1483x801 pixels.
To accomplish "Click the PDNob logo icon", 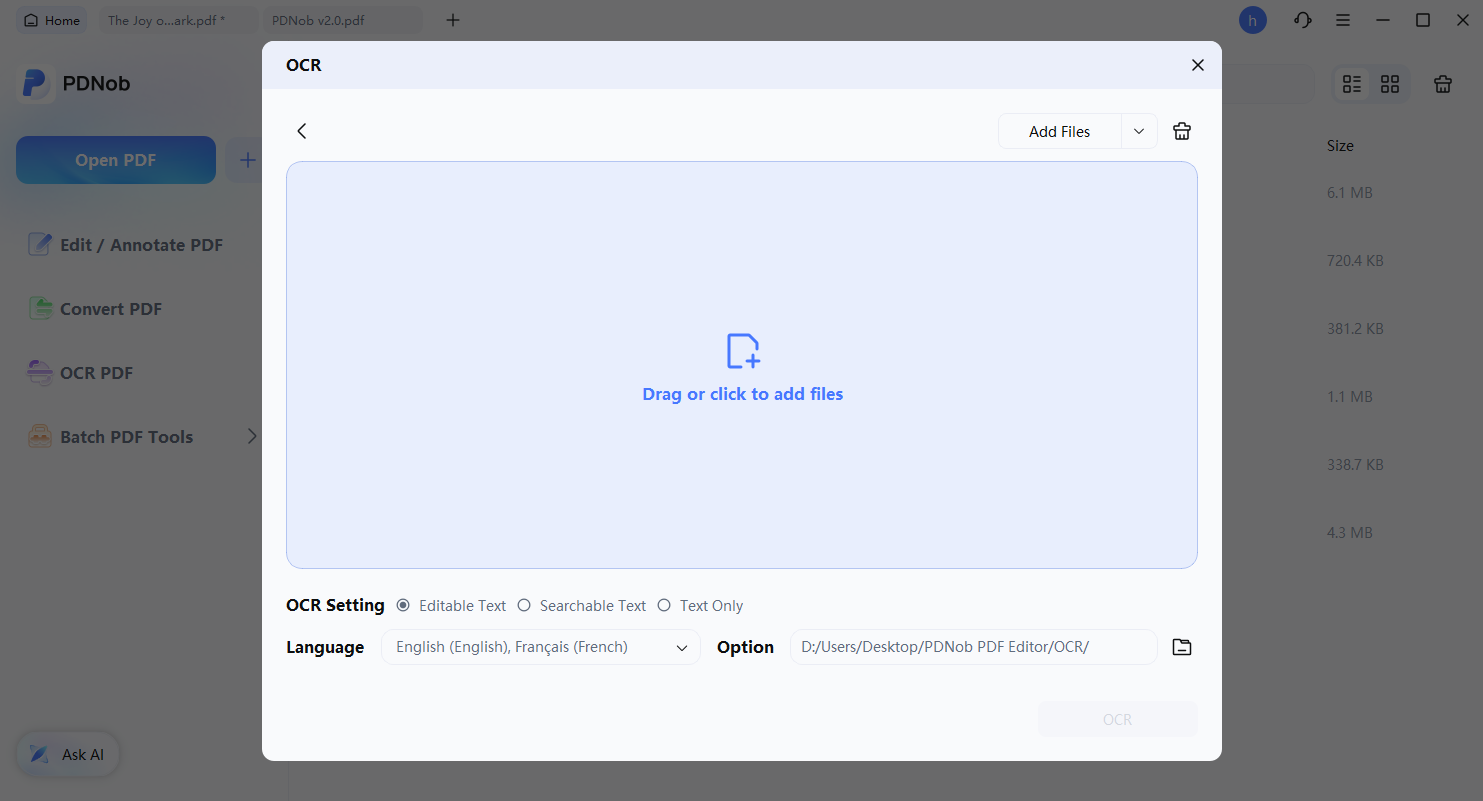I will 35,84.
